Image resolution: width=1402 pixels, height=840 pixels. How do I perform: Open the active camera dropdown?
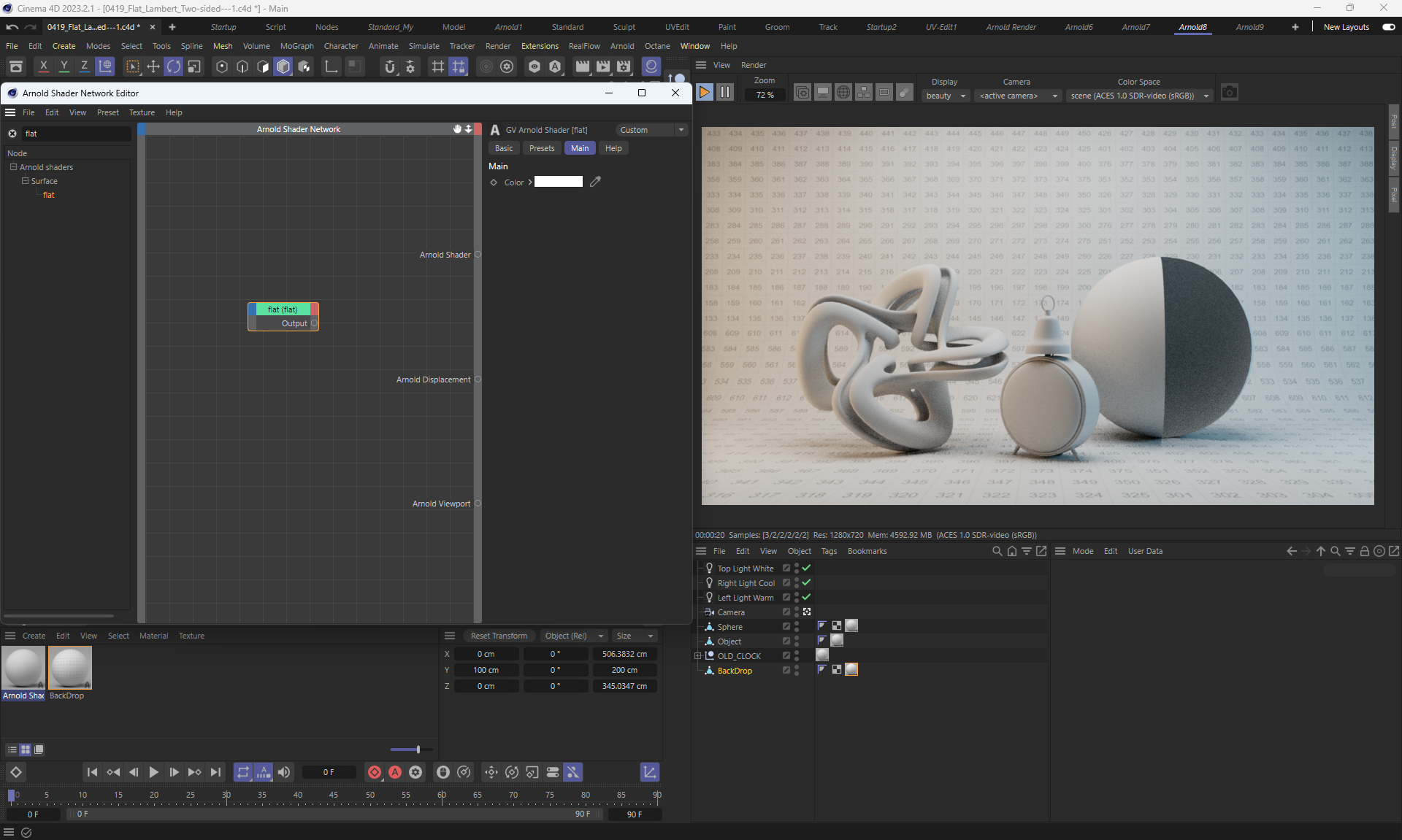(x=1018, y=96)
